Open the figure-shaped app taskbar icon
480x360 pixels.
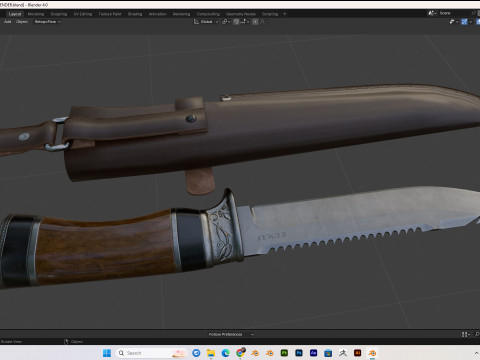[x=343, y=353]
